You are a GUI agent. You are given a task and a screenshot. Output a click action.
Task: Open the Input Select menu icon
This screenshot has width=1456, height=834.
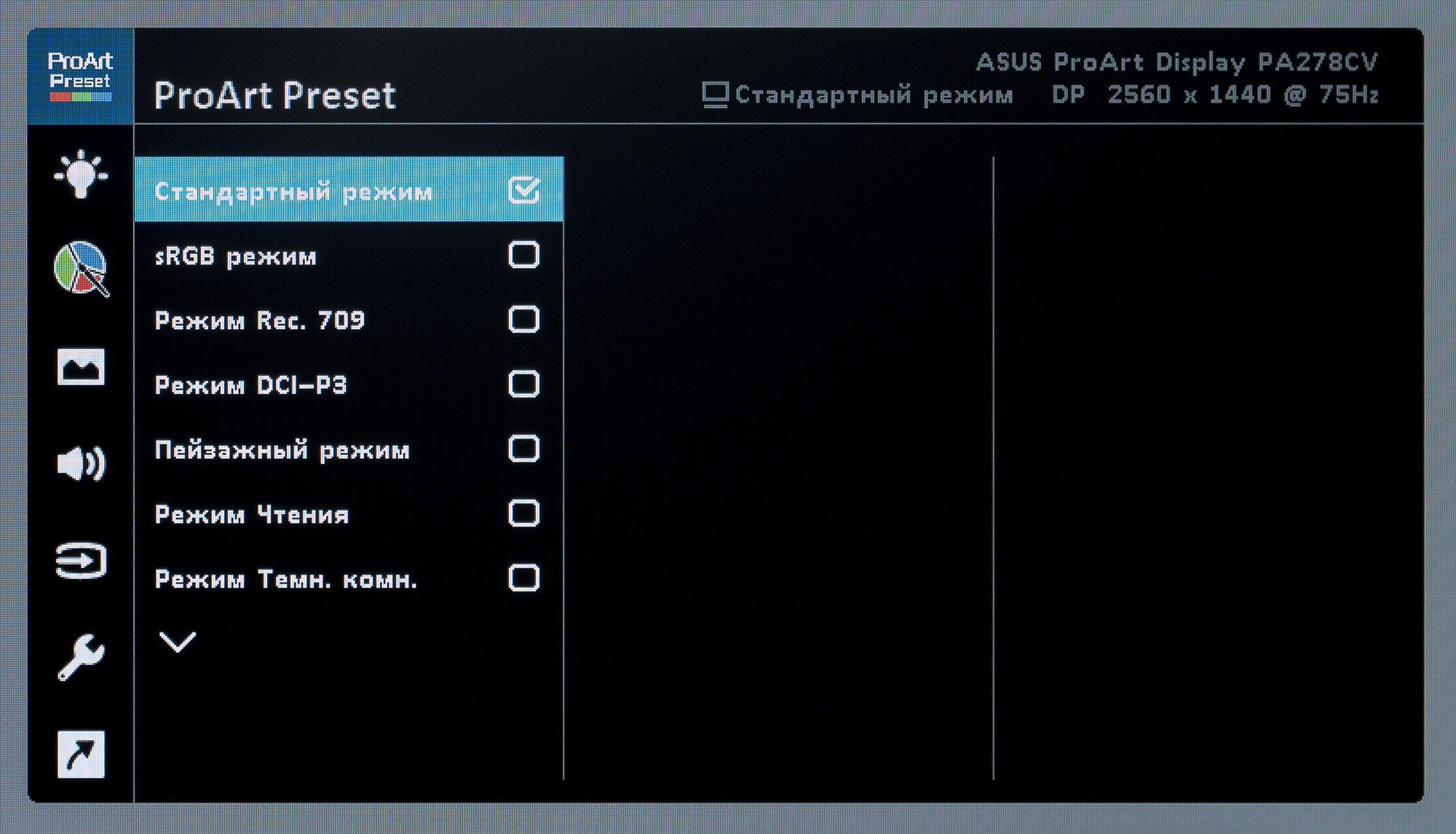pos(81,561)
